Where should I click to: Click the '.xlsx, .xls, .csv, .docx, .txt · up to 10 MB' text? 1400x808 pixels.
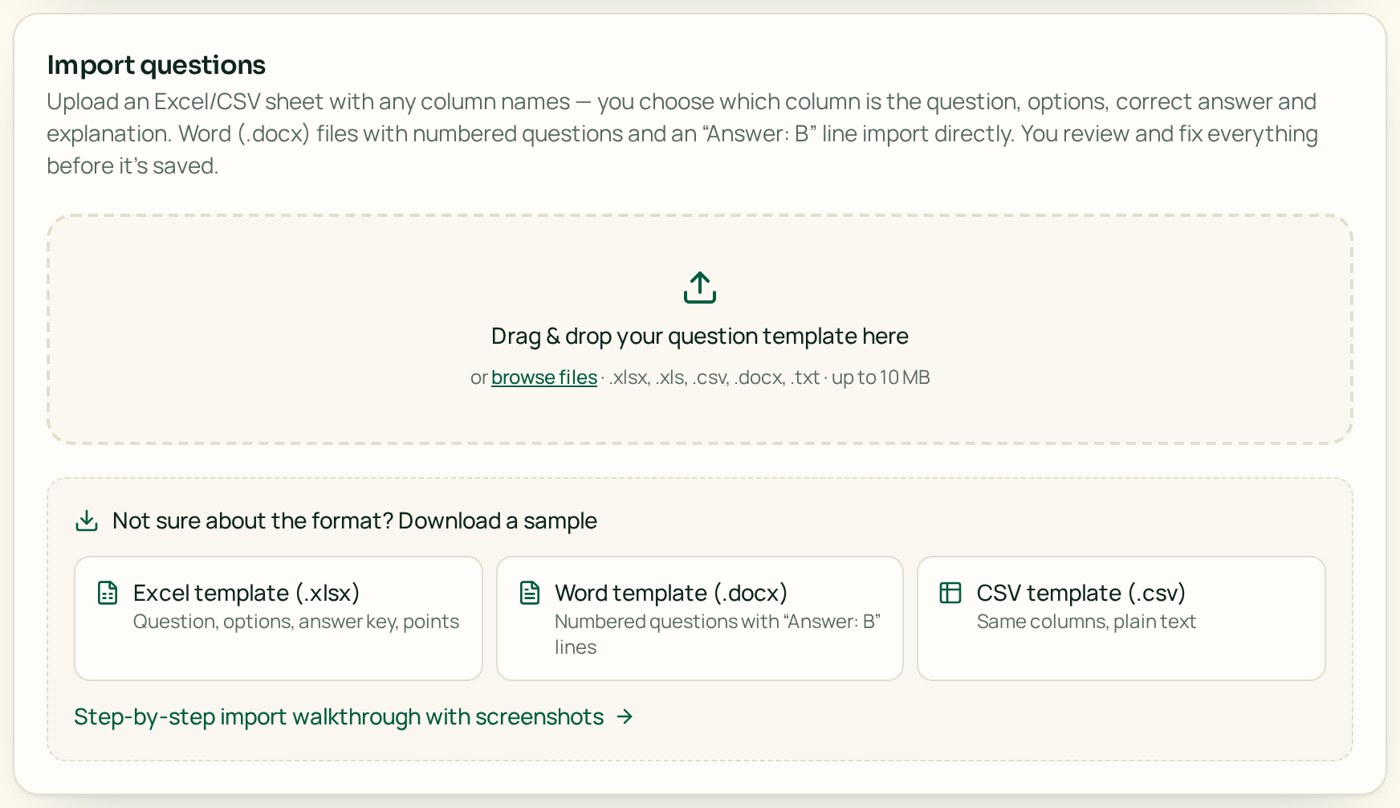point(769,378)
